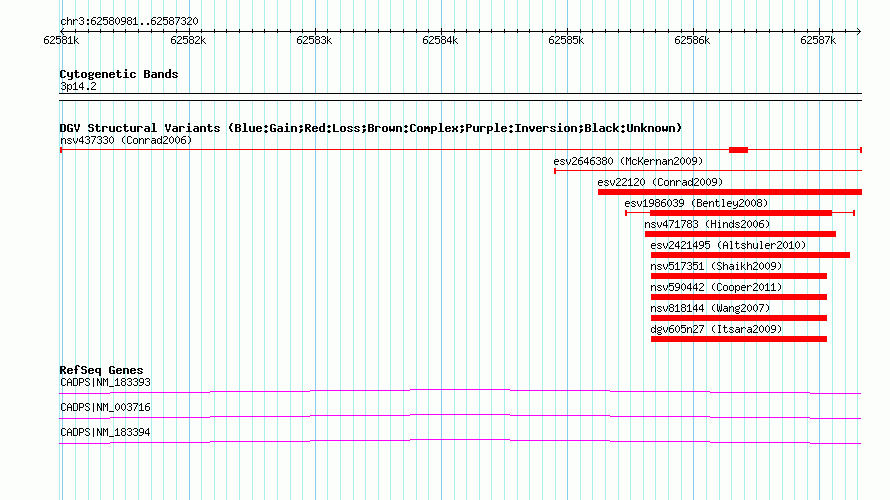Image resolution: width=890 pixels, height=500 pixels.
Task: Click the 62585k ruler tick label
Action: coord(566,40)
